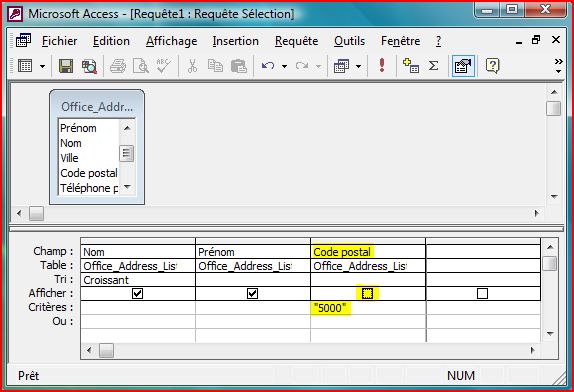Open the View button dropdown arrow
Viewport: 574px width, 392px height.
(42, 67)
